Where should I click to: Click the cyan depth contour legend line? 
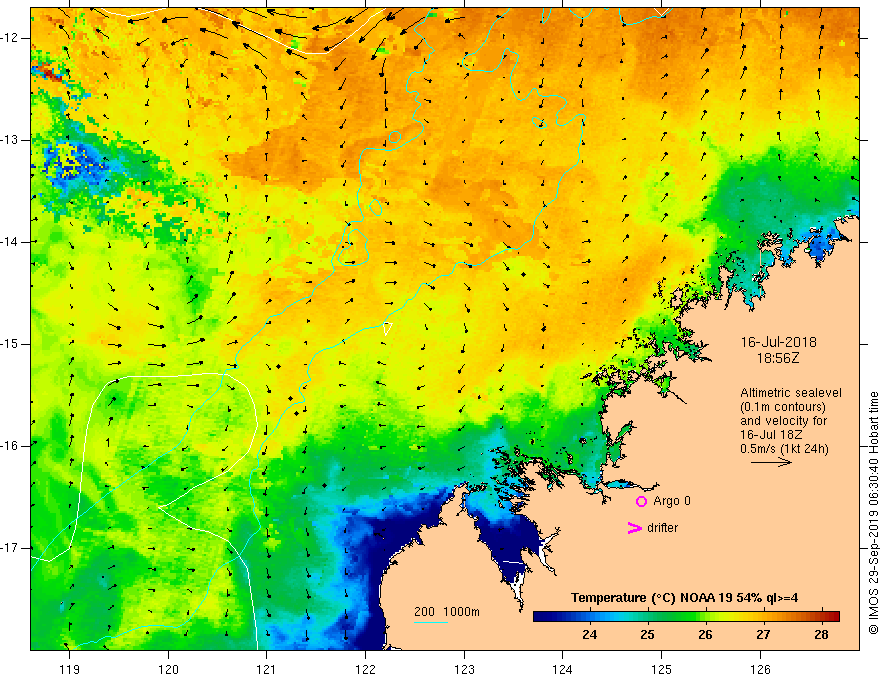point(430,622)
